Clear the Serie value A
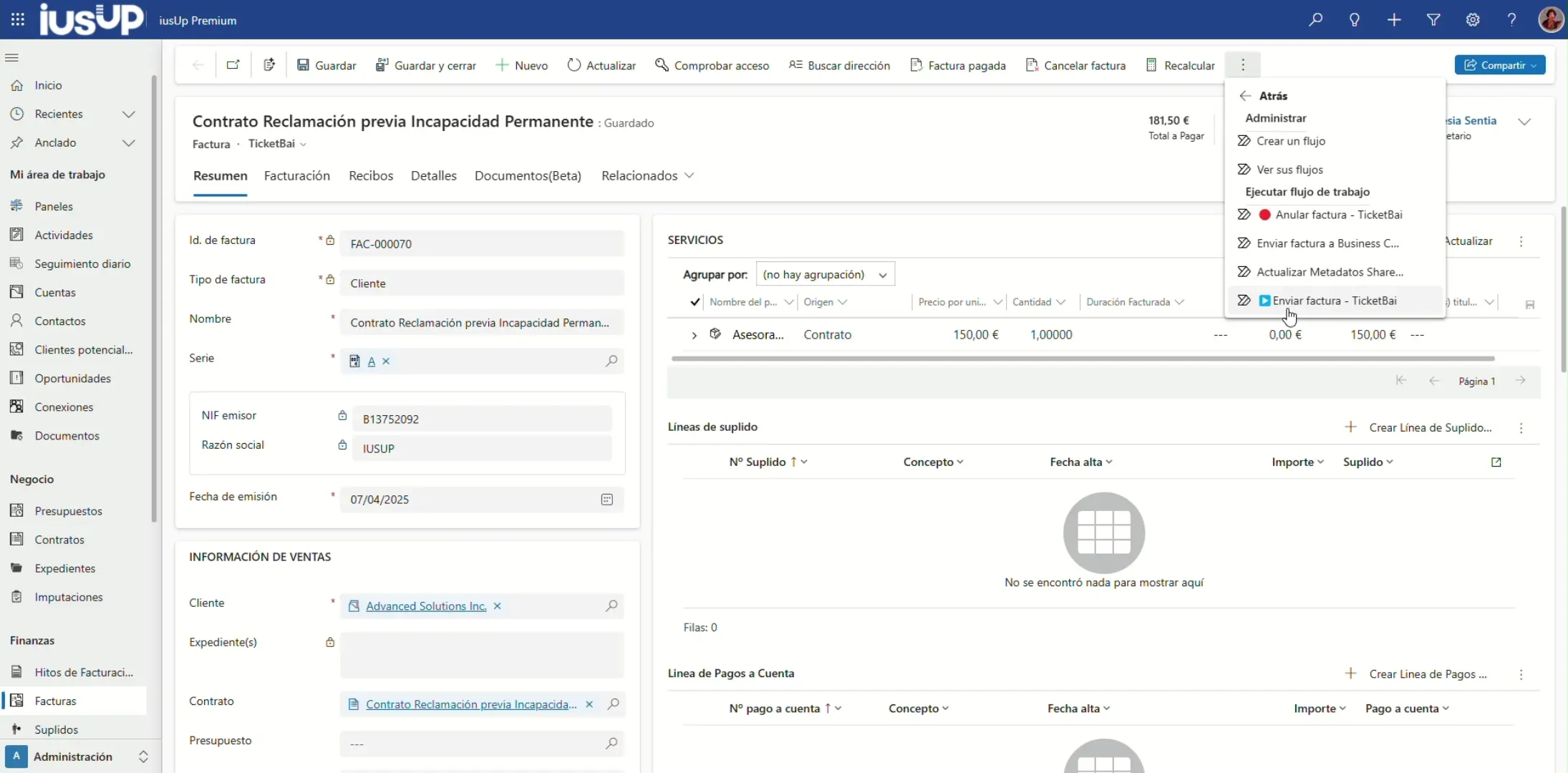The image size is (1568, 773). (386, 361)
